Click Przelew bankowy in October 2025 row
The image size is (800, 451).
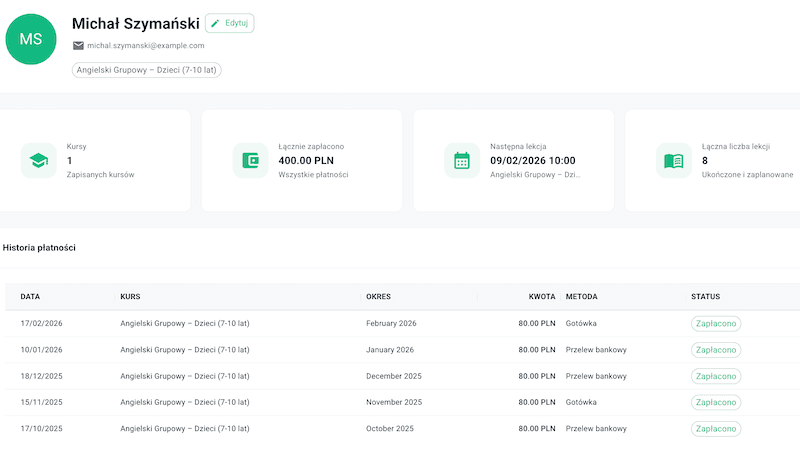coord(596,429)
